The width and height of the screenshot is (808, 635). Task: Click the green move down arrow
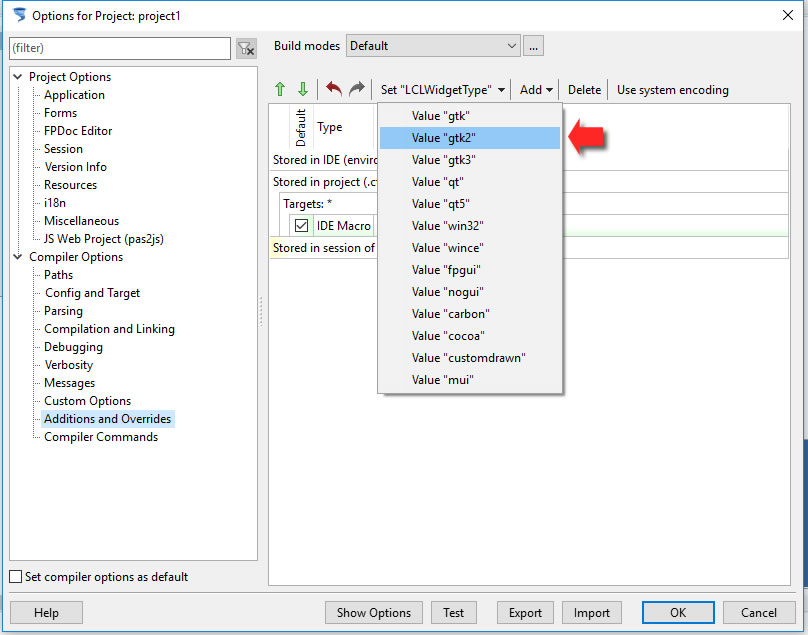tap(302, 90)
